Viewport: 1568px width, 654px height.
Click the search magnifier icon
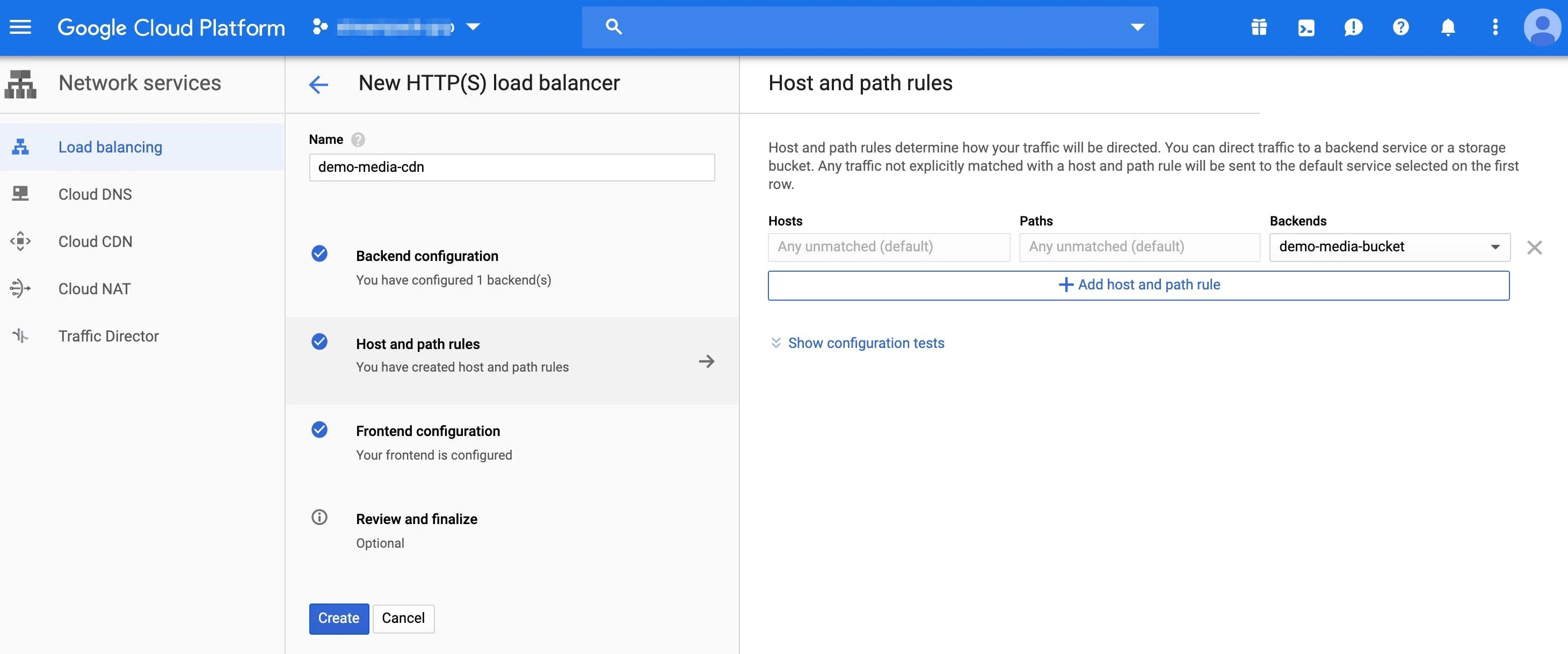click(614, 27)
